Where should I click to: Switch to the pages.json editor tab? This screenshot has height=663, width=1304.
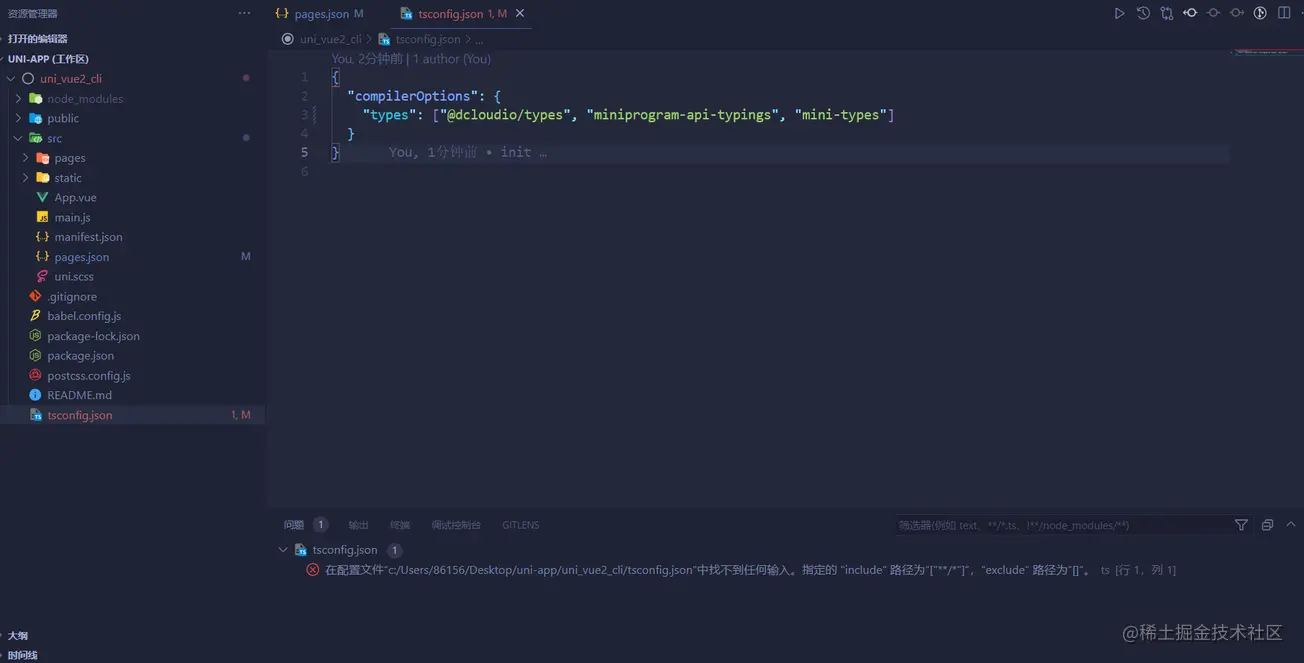point(321,14)
